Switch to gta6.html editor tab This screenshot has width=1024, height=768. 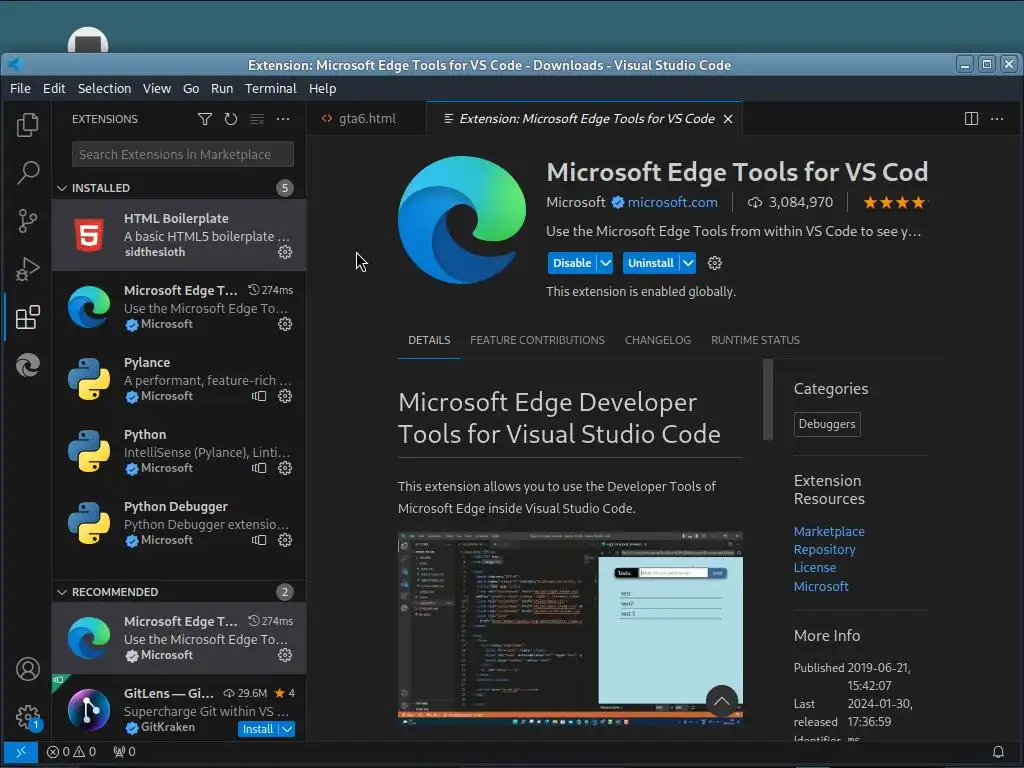367,119
